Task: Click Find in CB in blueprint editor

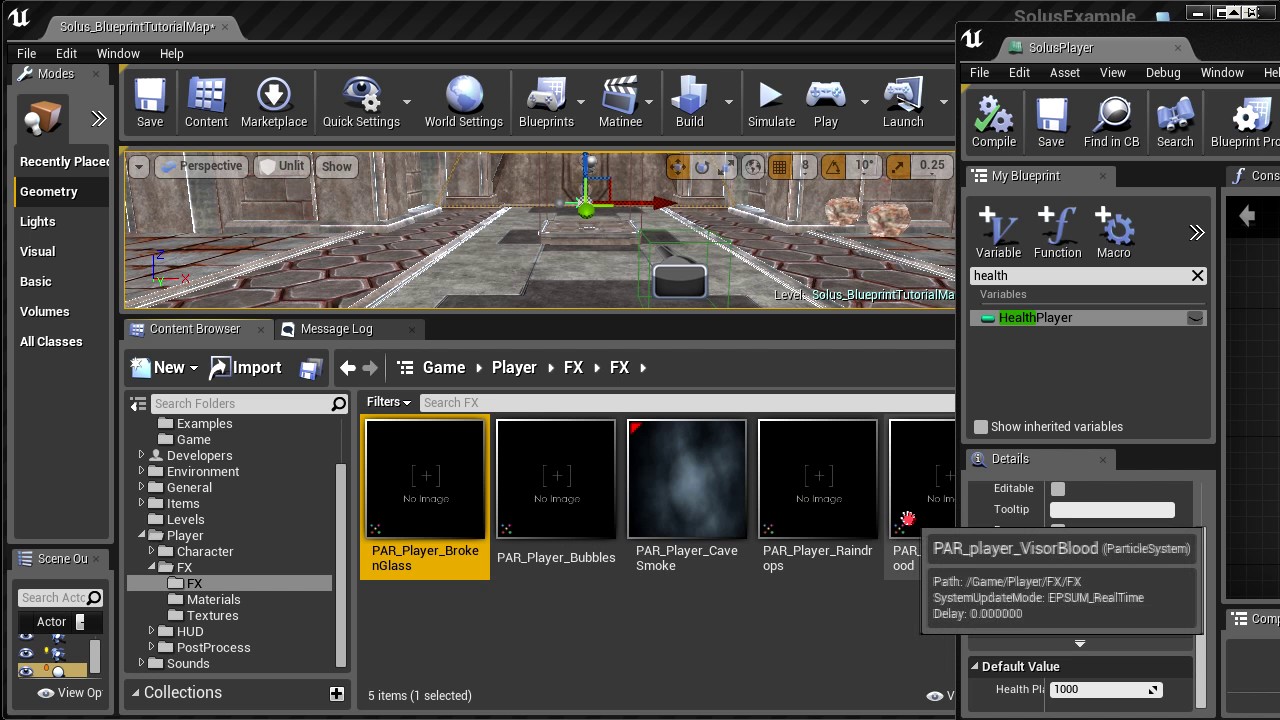Action: coord(1112,122)
